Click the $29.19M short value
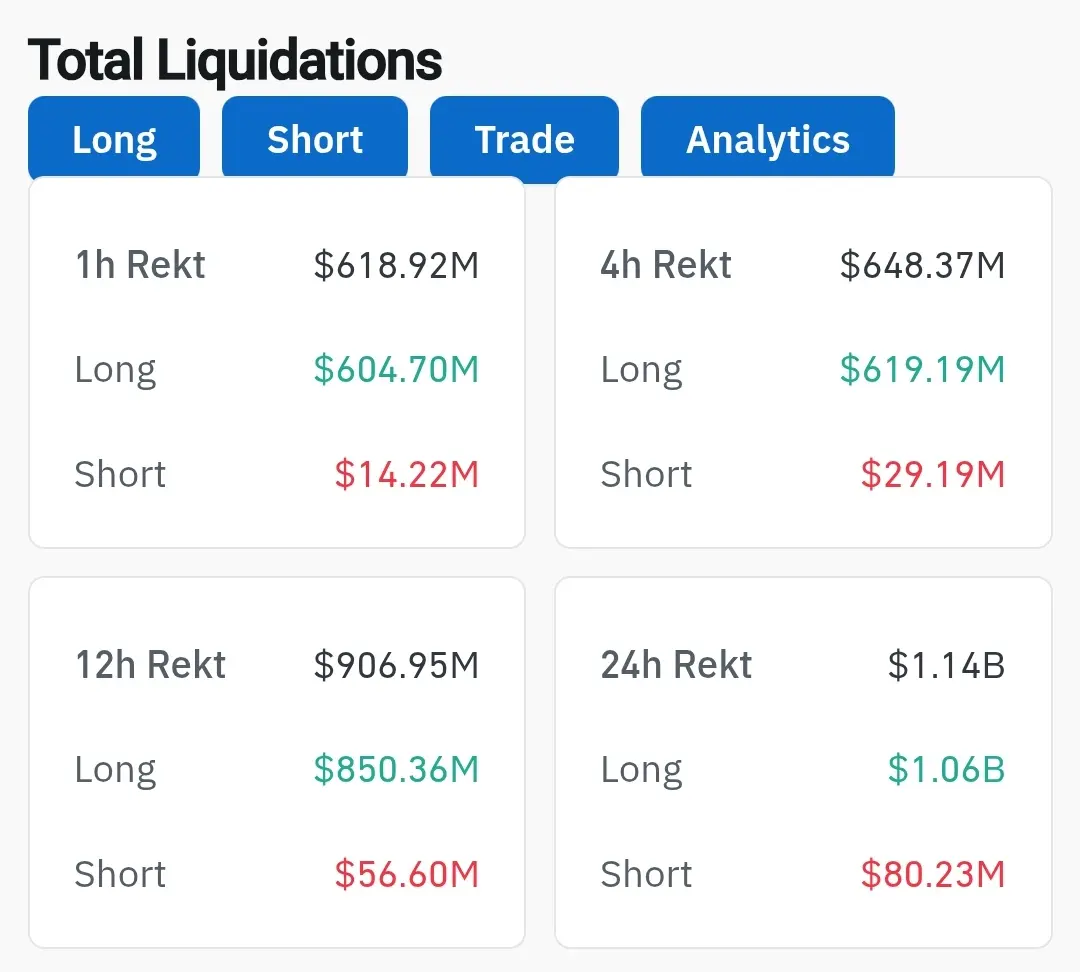Image resolution: width=1080 pixels, height=972 pixels. coord(932,474)
